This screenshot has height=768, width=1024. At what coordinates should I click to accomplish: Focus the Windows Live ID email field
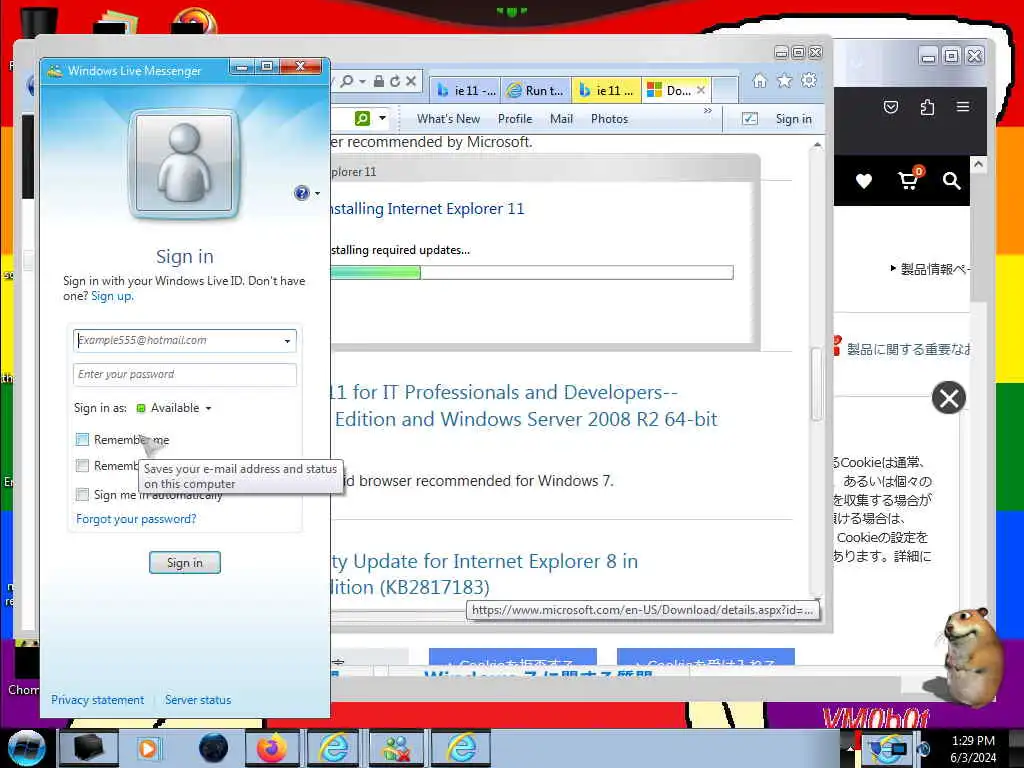pos(178,340)
